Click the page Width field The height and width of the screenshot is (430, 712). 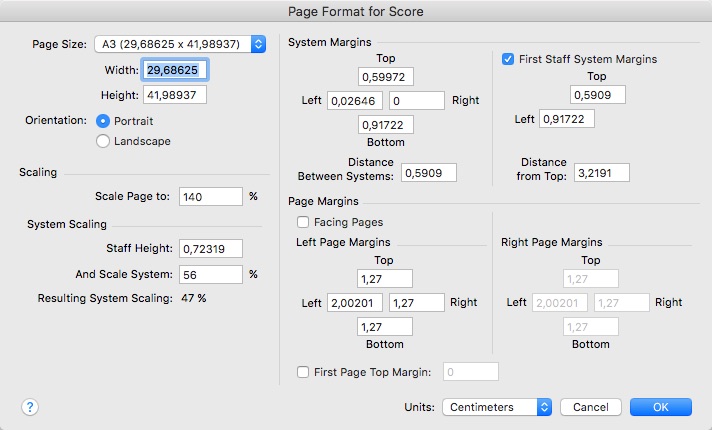point(176,70)
